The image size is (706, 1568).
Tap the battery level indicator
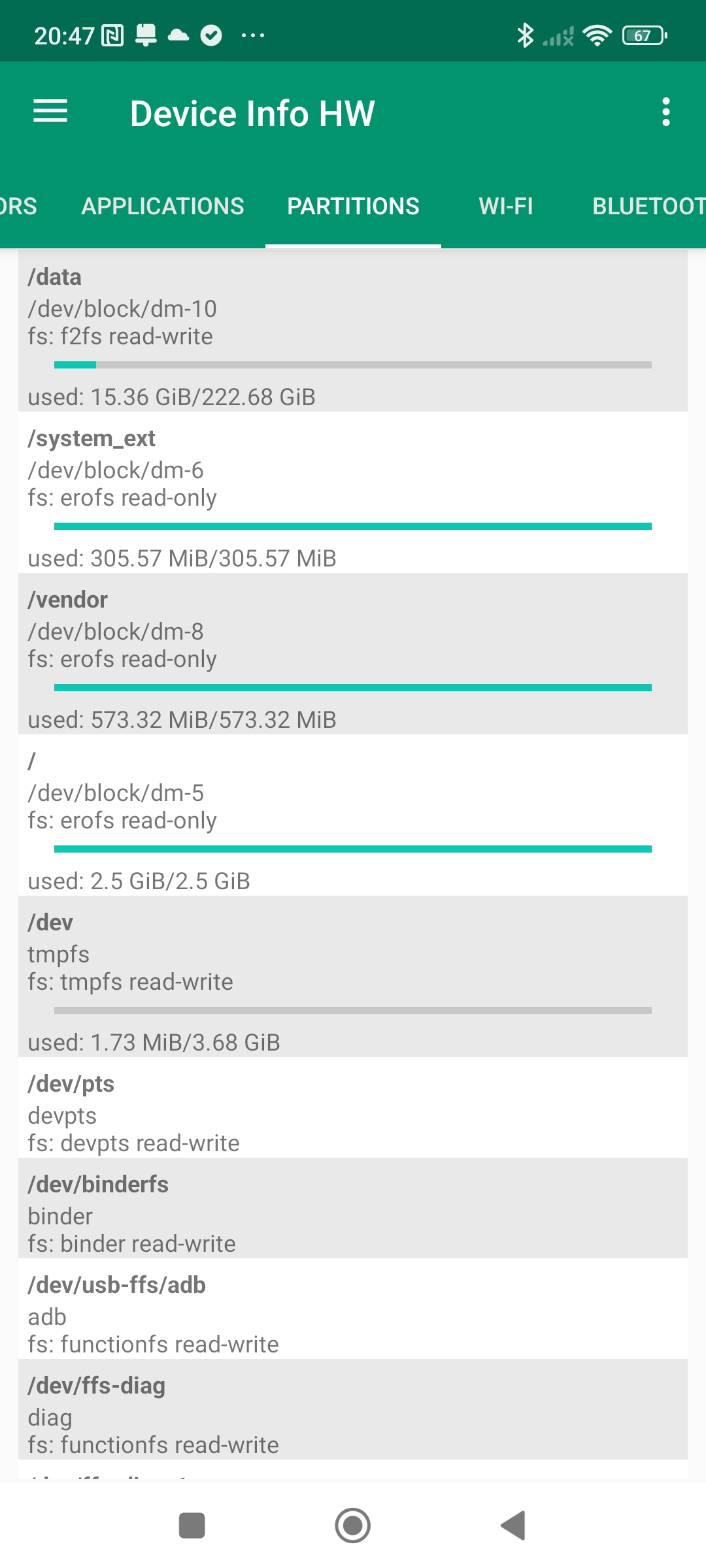pyautogui.click(x=644, y=35)
